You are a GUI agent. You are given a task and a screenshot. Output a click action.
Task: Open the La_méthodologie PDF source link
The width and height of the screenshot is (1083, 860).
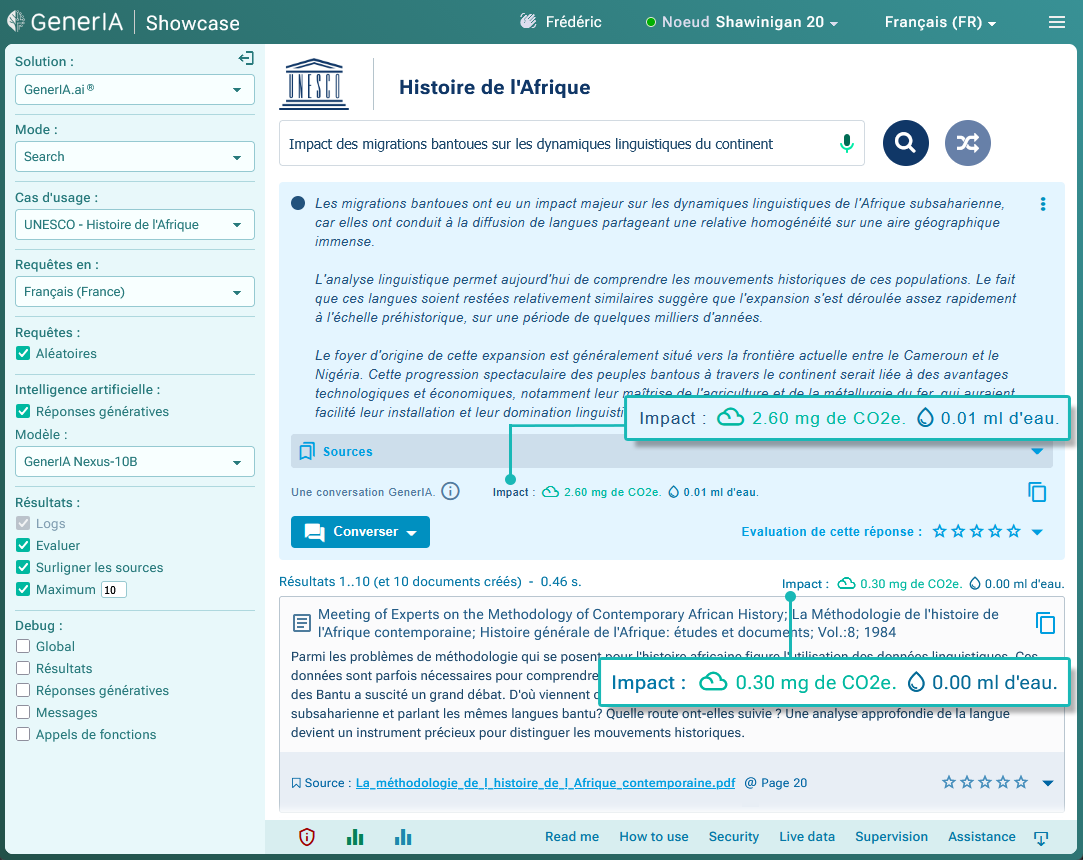coord(546,783)
